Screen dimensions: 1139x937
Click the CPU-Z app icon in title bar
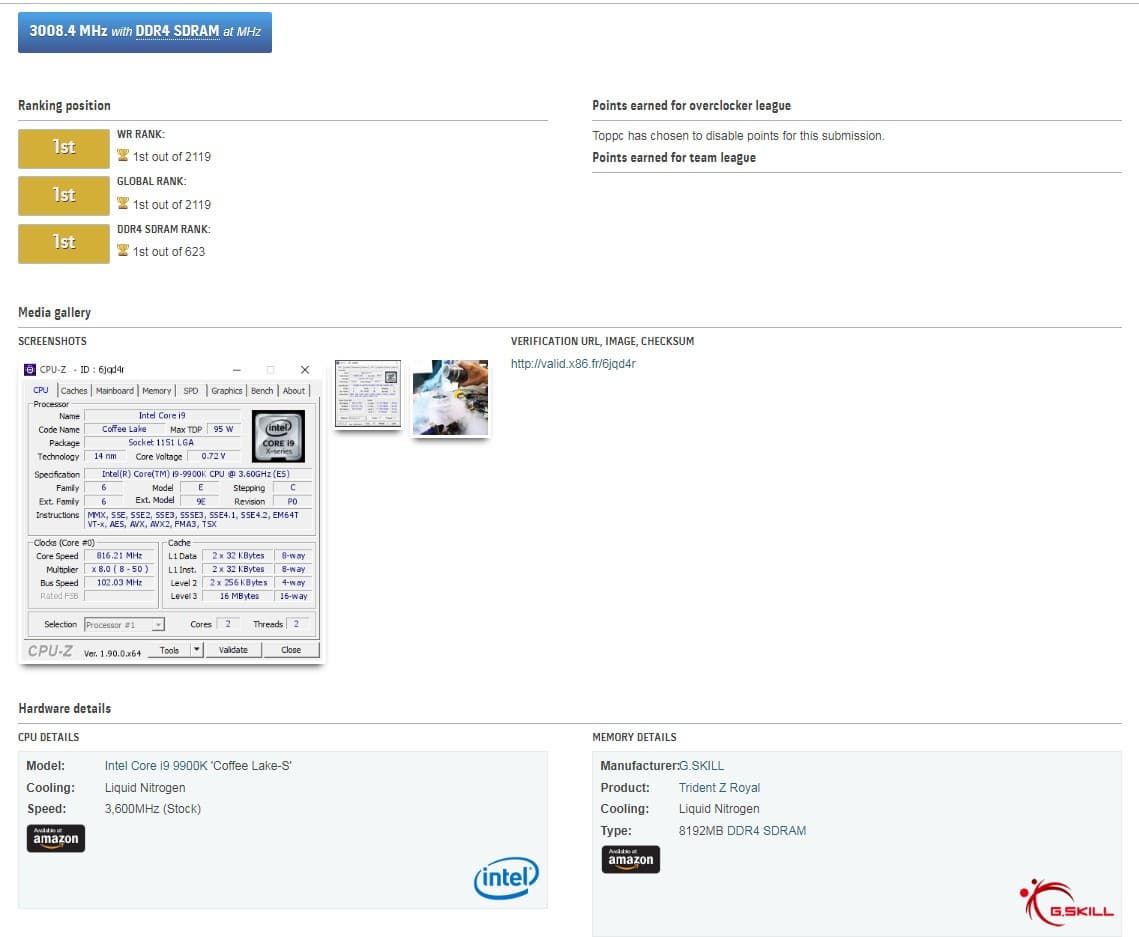30,370
